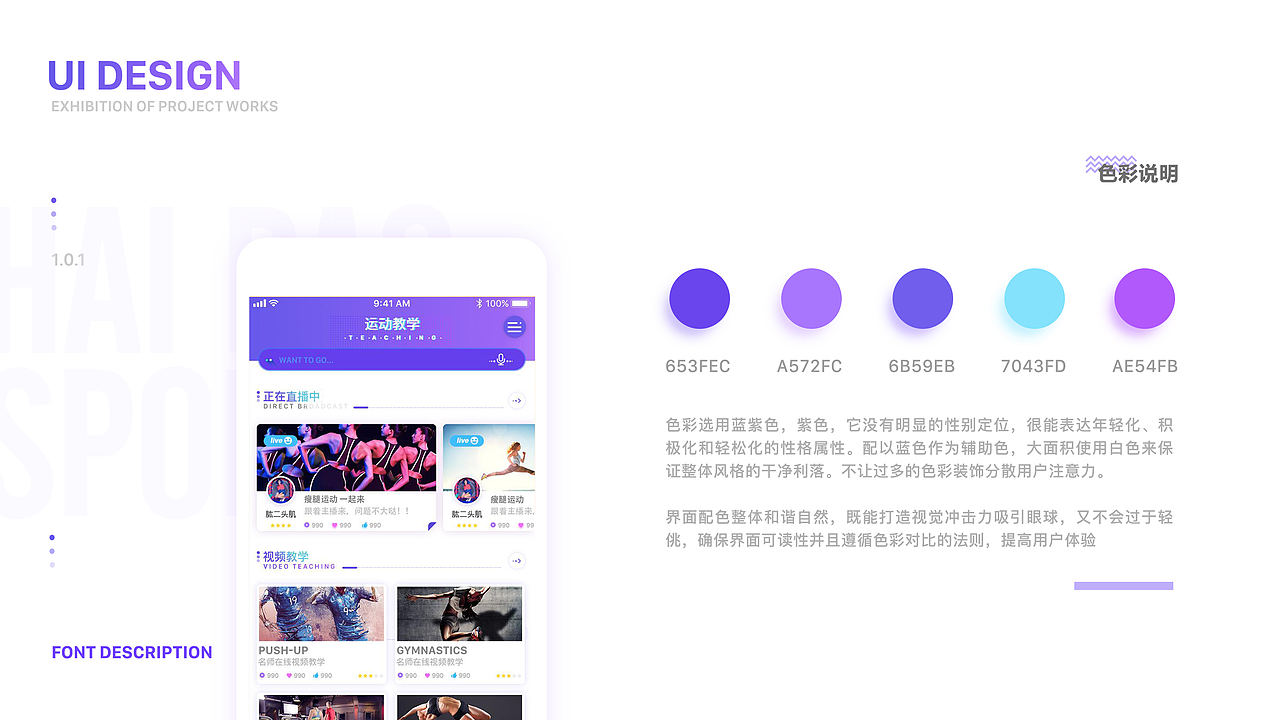Select the 正在直播中 section header
Image resolution: width=1280 pixels, height=720 pixels.
(x=291, y=396)
